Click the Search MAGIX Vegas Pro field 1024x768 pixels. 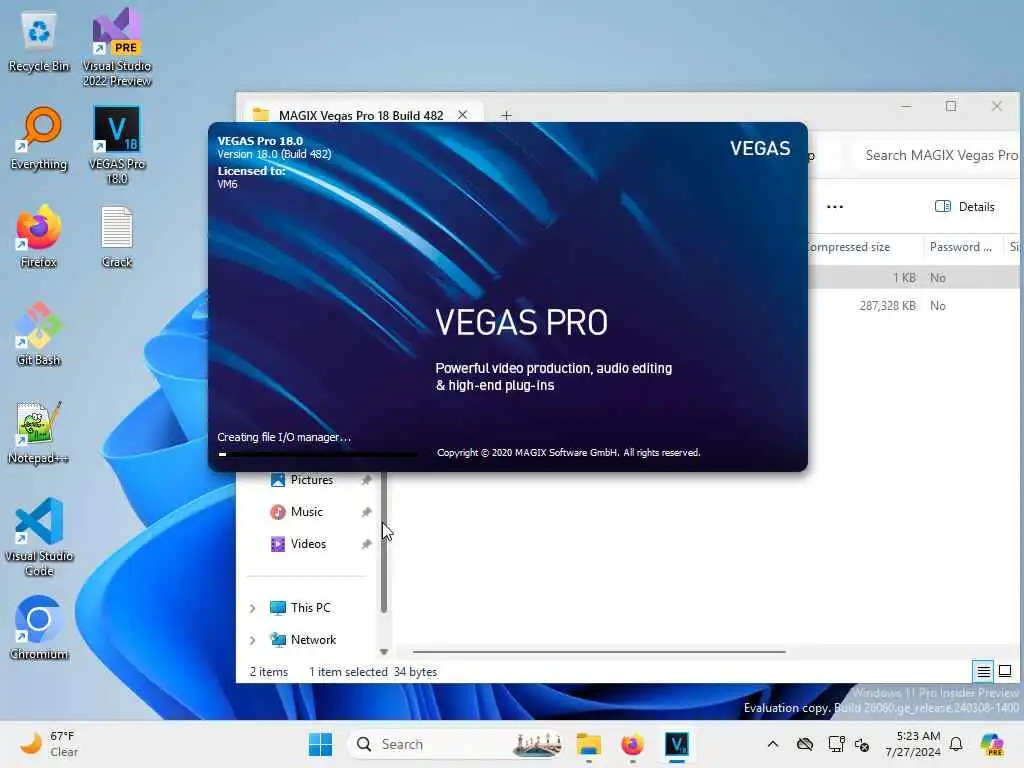point(938,155)
